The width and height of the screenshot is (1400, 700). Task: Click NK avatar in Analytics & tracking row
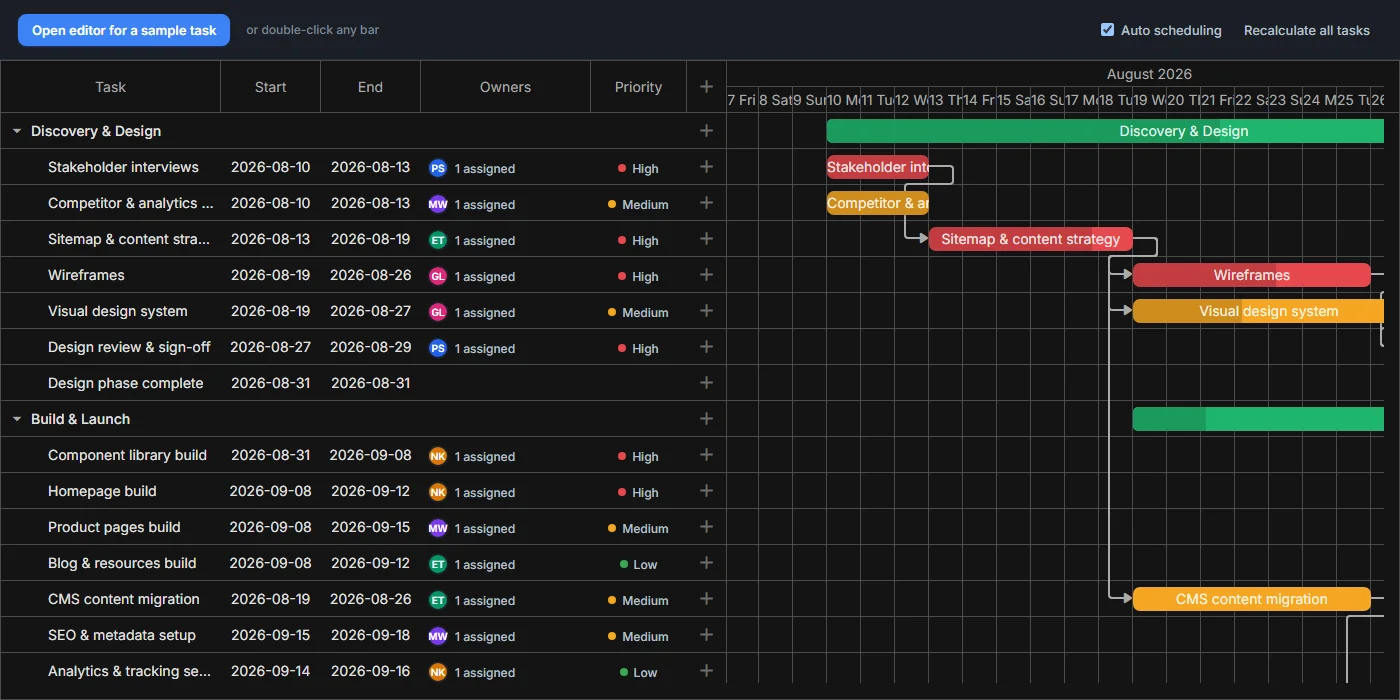click(438, 672)
